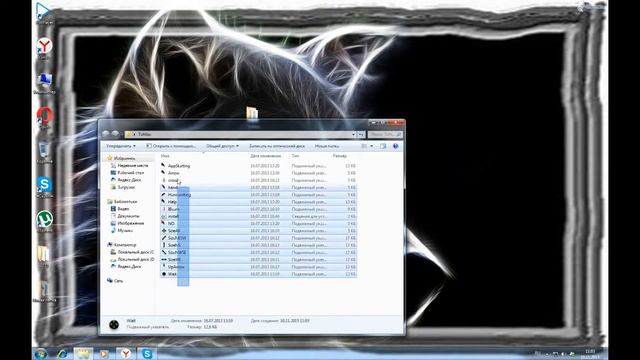Select the Computer desktop icon

[x=44, y=81]
